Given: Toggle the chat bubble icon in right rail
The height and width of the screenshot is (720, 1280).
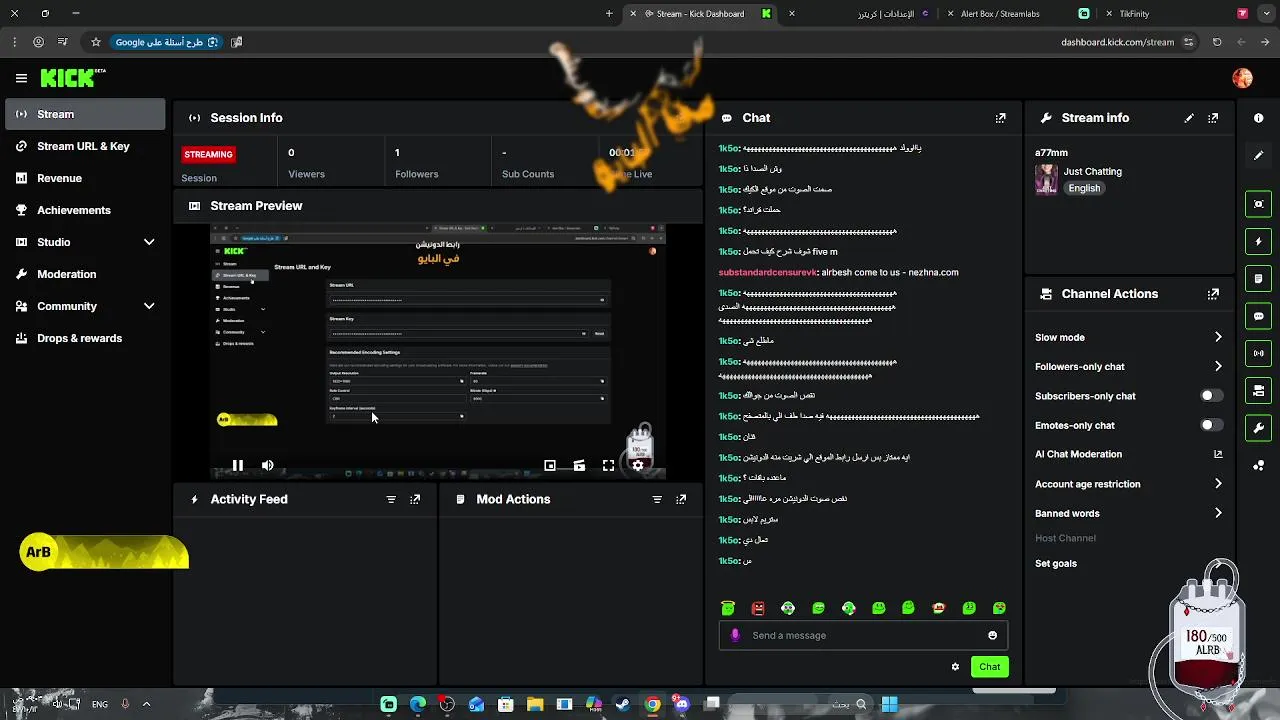Looking at the screenshot, I should click(x=1258, y=316).
